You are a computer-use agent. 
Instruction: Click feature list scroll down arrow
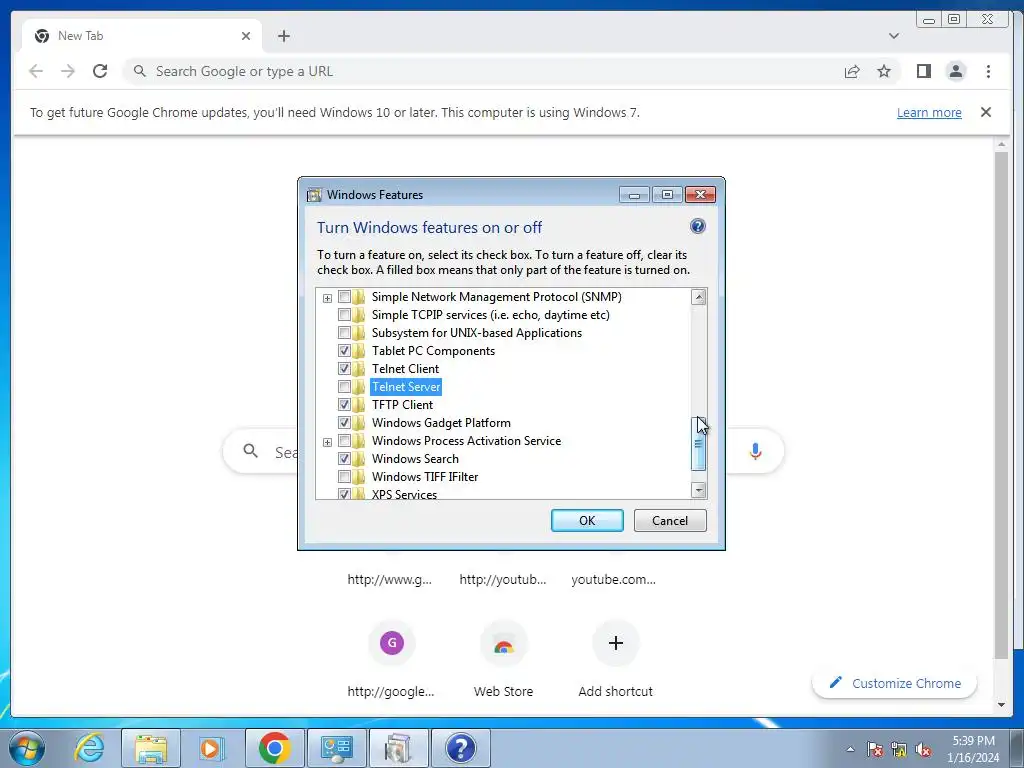pyautogui.click(x=698, y=490)
